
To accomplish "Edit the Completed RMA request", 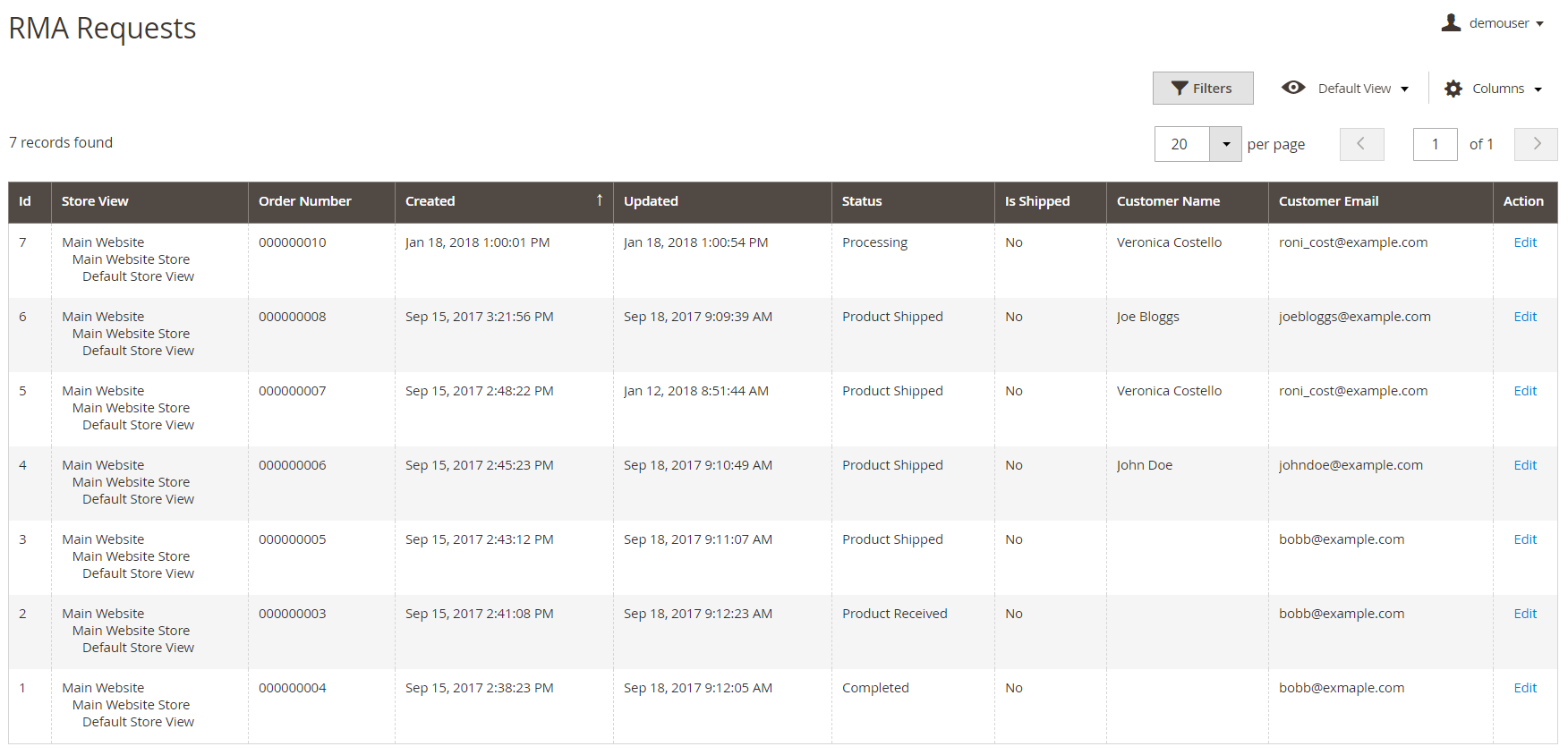I will coord(1525,688).
